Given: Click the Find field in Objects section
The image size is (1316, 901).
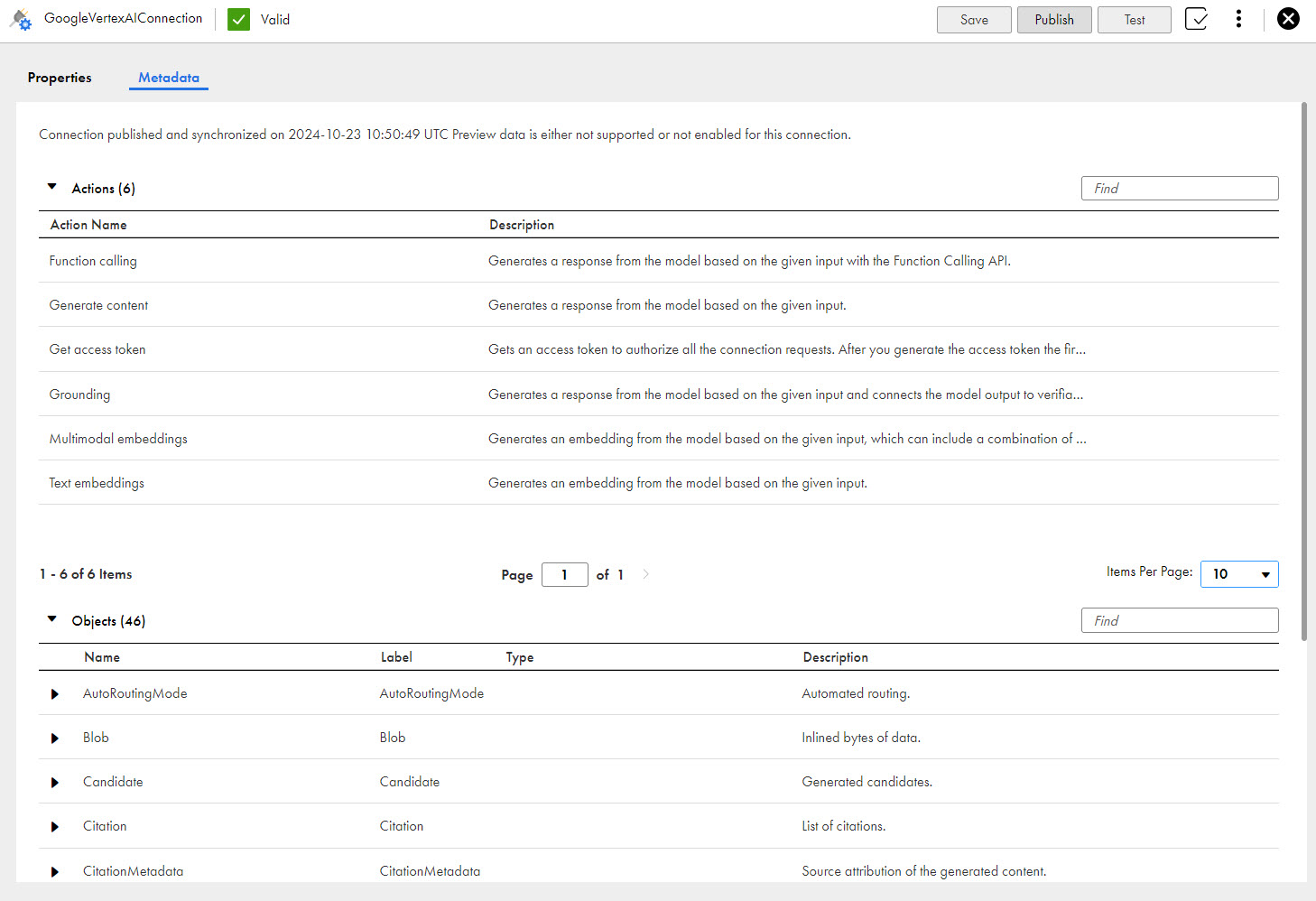Looking at the screenshot, I should (1180, 620).
